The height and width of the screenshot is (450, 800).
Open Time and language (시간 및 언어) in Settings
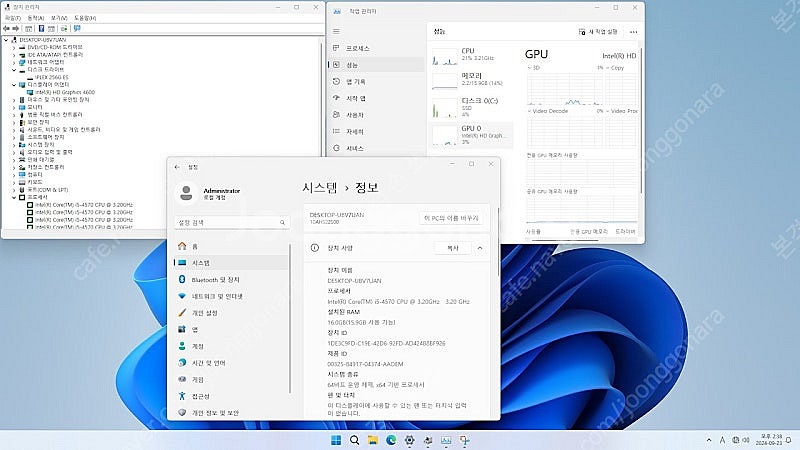(232, 363)
